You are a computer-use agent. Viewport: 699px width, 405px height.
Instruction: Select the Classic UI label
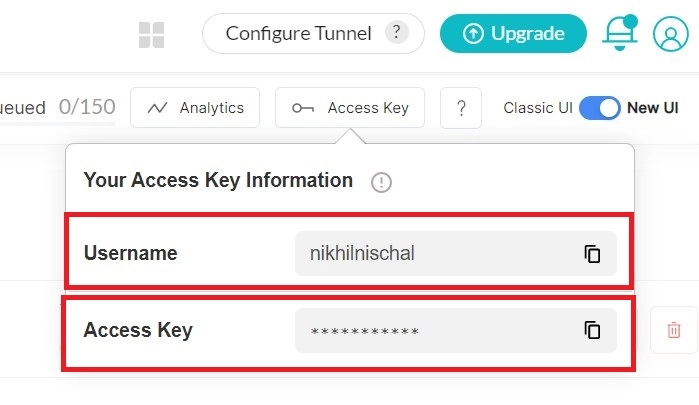coord(537,108)
